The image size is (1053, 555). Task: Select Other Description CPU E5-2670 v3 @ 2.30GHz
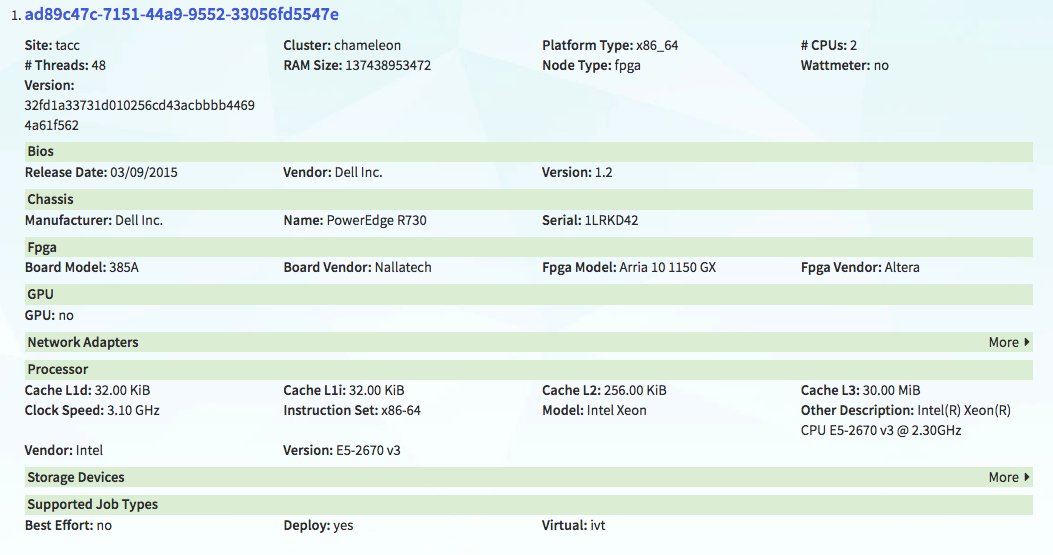pyautogui.click(x=881, y=430)
